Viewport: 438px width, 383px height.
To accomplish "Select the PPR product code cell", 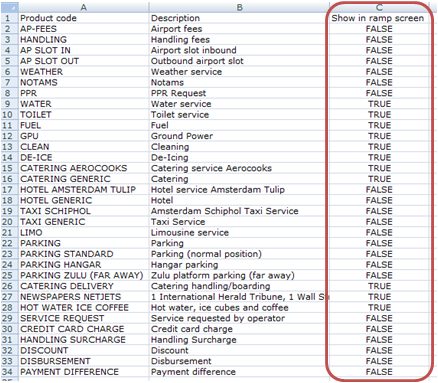I will 84,93.
